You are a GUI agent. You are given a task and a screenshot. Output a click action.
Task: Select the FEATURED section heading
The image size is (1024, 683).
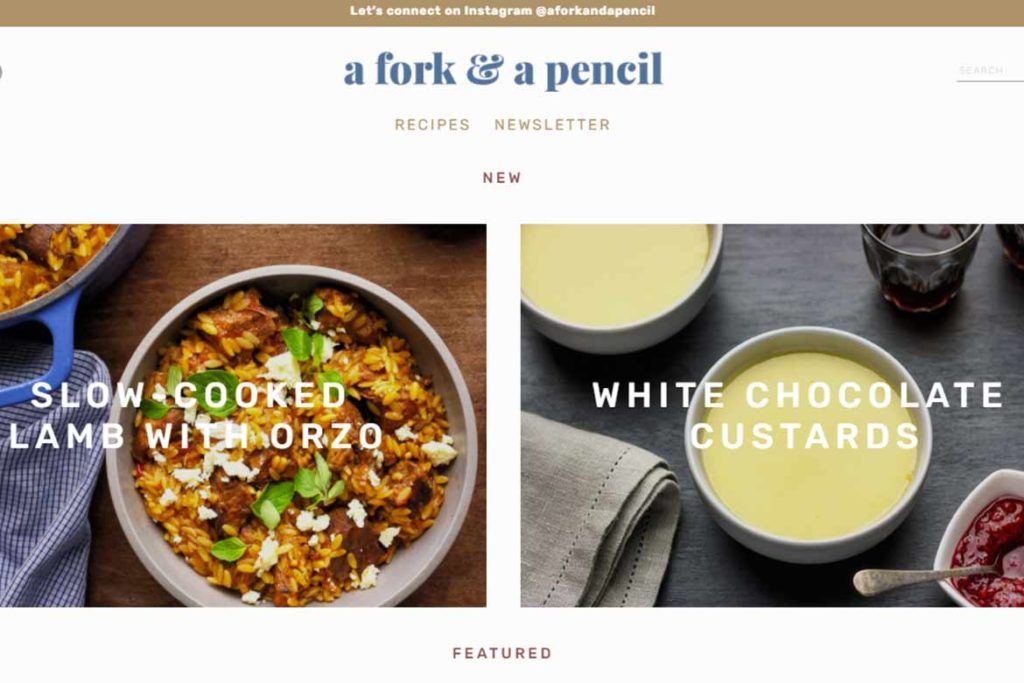click(502, 653)
